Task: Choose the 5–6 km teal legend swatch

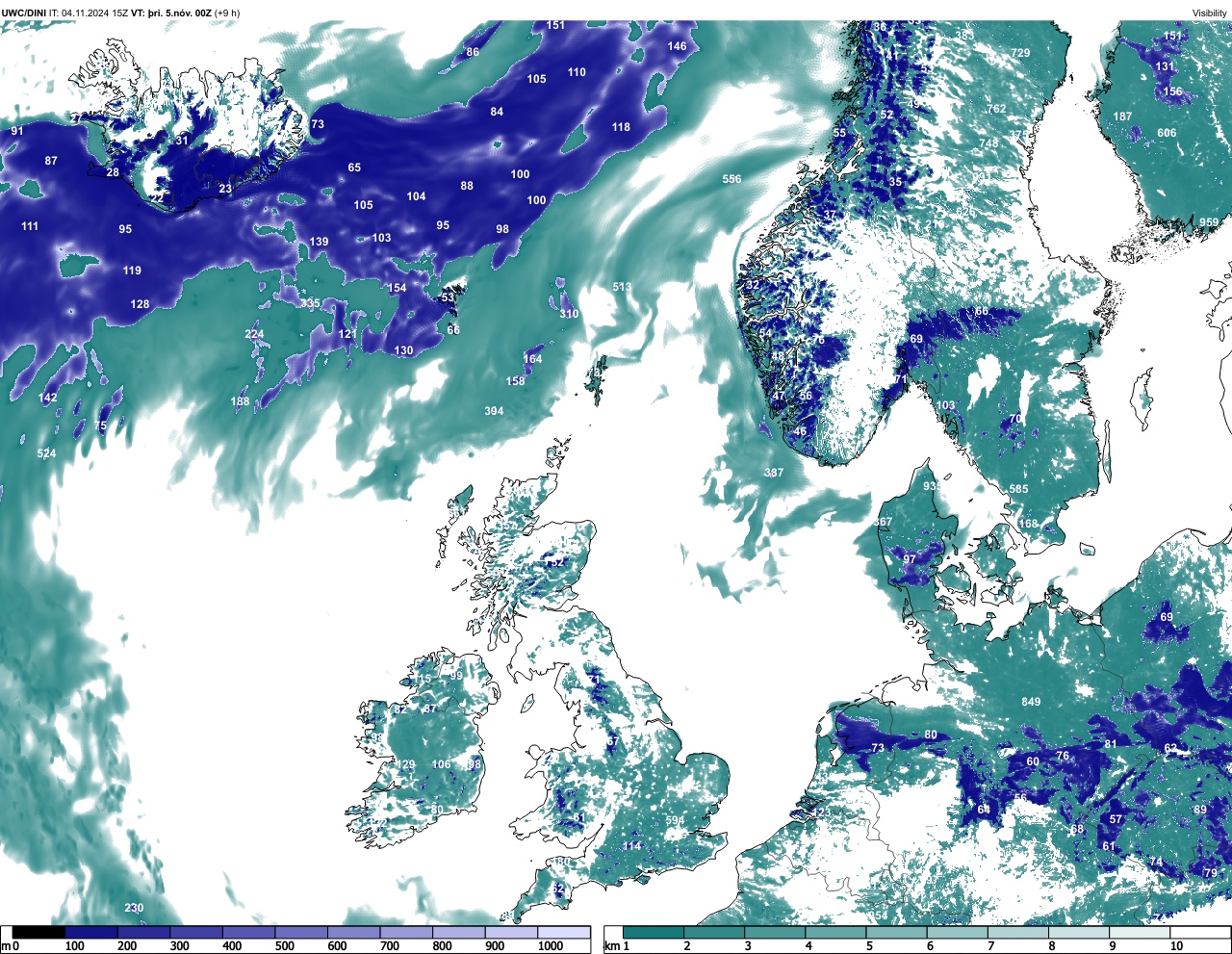Action: tap(897, 932)
